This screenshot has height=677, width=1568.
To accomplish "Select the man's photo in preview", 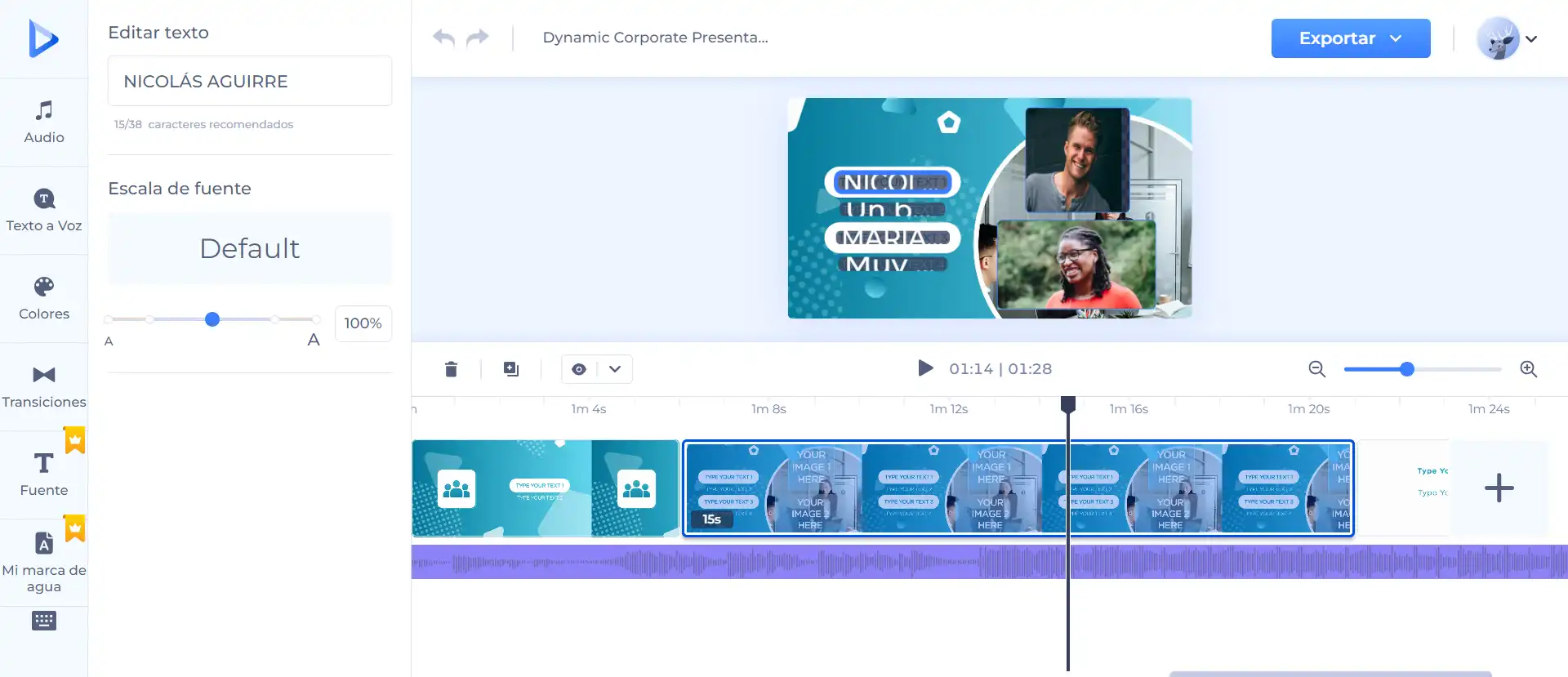I will (x=1077, y=160).
